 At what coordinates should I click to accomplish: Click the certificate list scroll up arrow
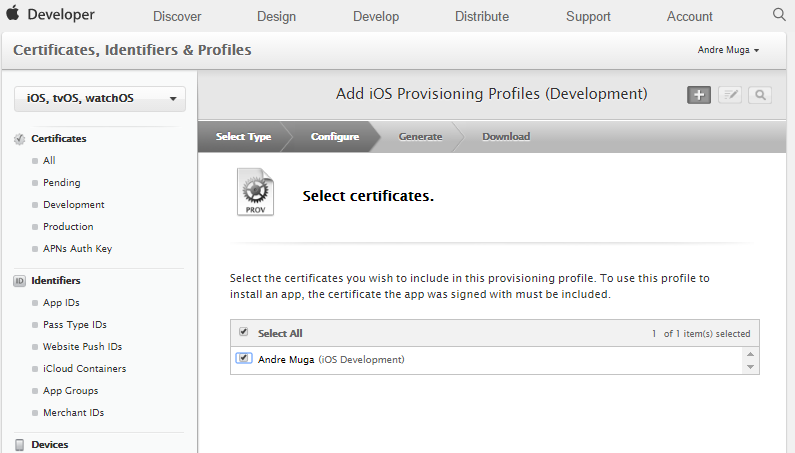[750, 354]
